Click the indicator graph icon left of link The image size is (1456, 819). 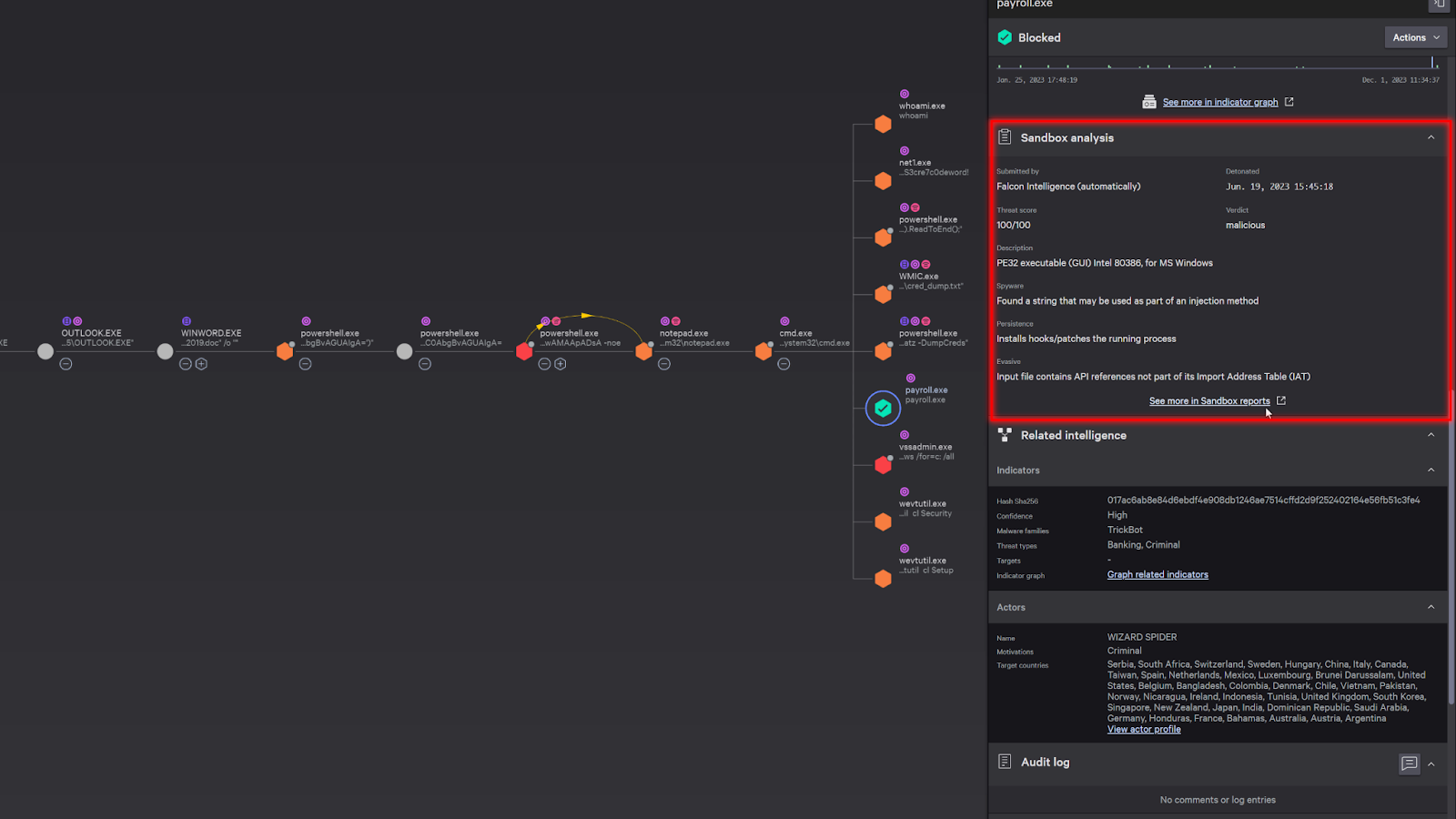pyautogui.click(x=1149, y=102)
